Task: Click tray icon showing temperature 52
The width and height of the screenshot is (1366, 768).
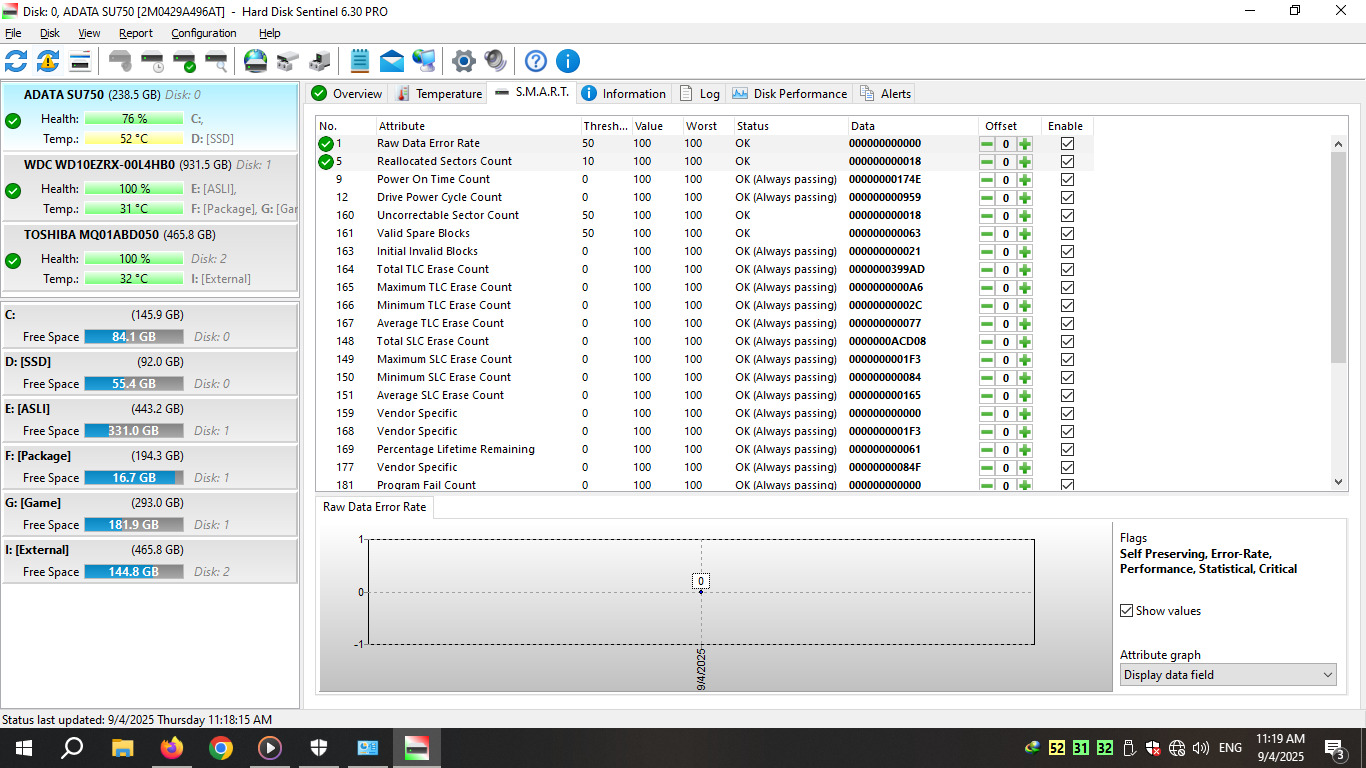Action: pyautogui.click(x=1057, y=748)
